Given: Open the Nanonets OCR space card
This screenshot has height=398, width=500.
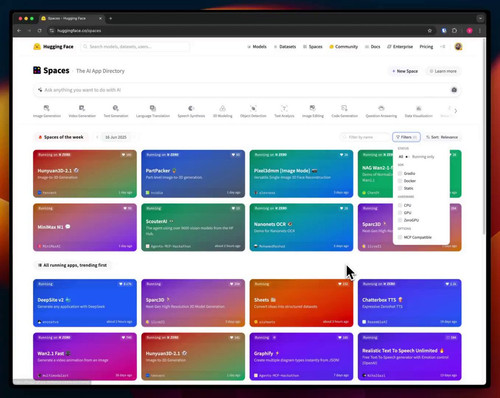Looking at the screenshot, I should 301,227.
